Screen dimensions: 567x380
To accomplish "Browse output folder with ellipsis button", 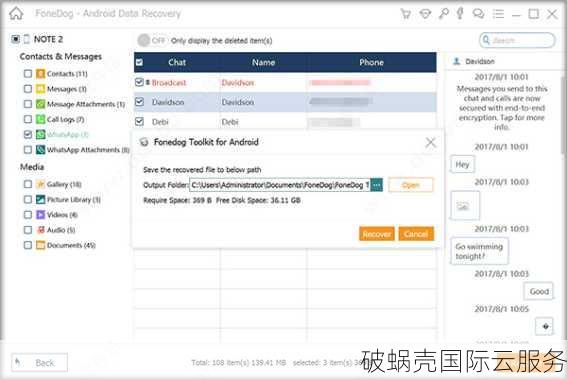I will coord(376,185).
